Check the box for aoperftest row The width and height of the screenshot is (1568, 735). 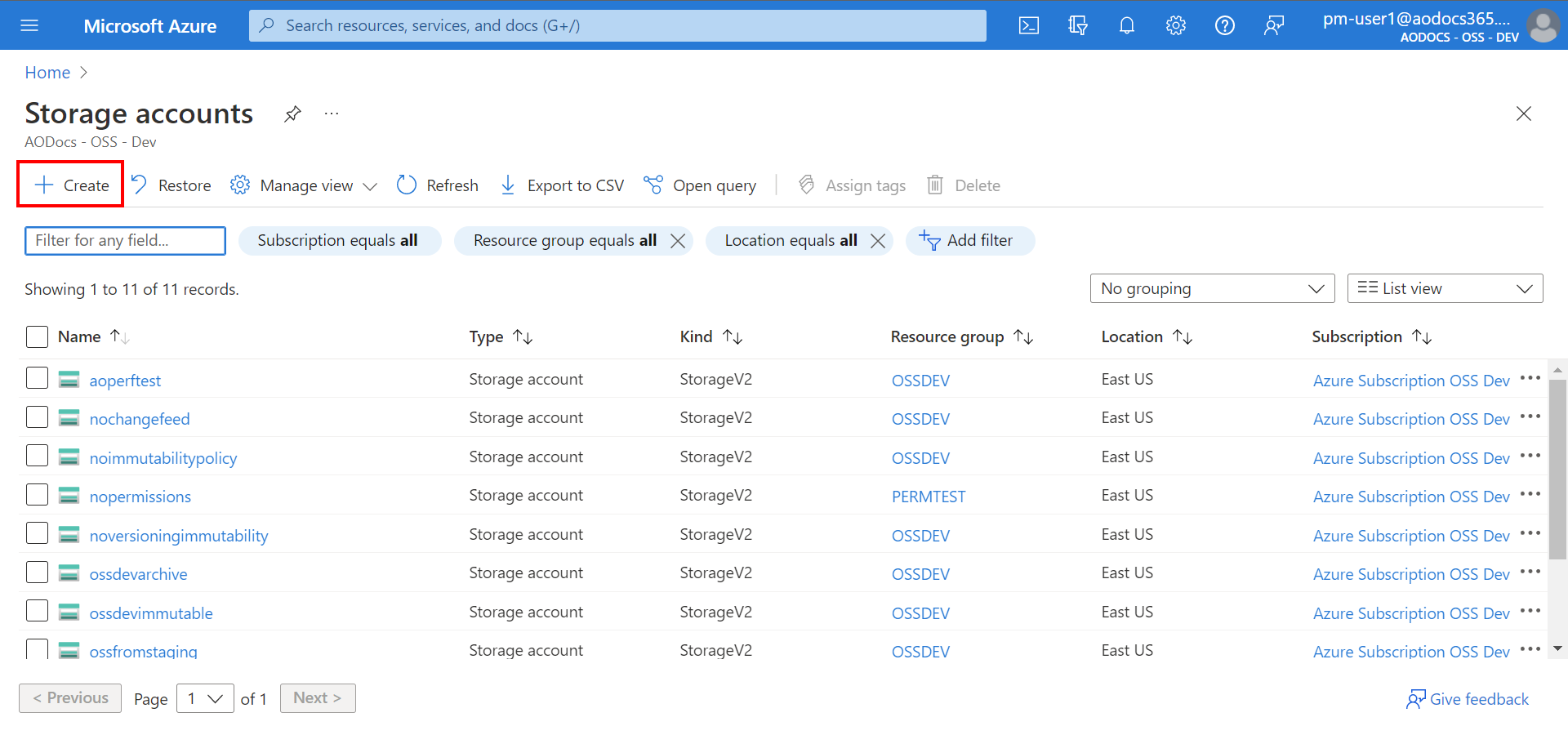(x=37, y=378)
